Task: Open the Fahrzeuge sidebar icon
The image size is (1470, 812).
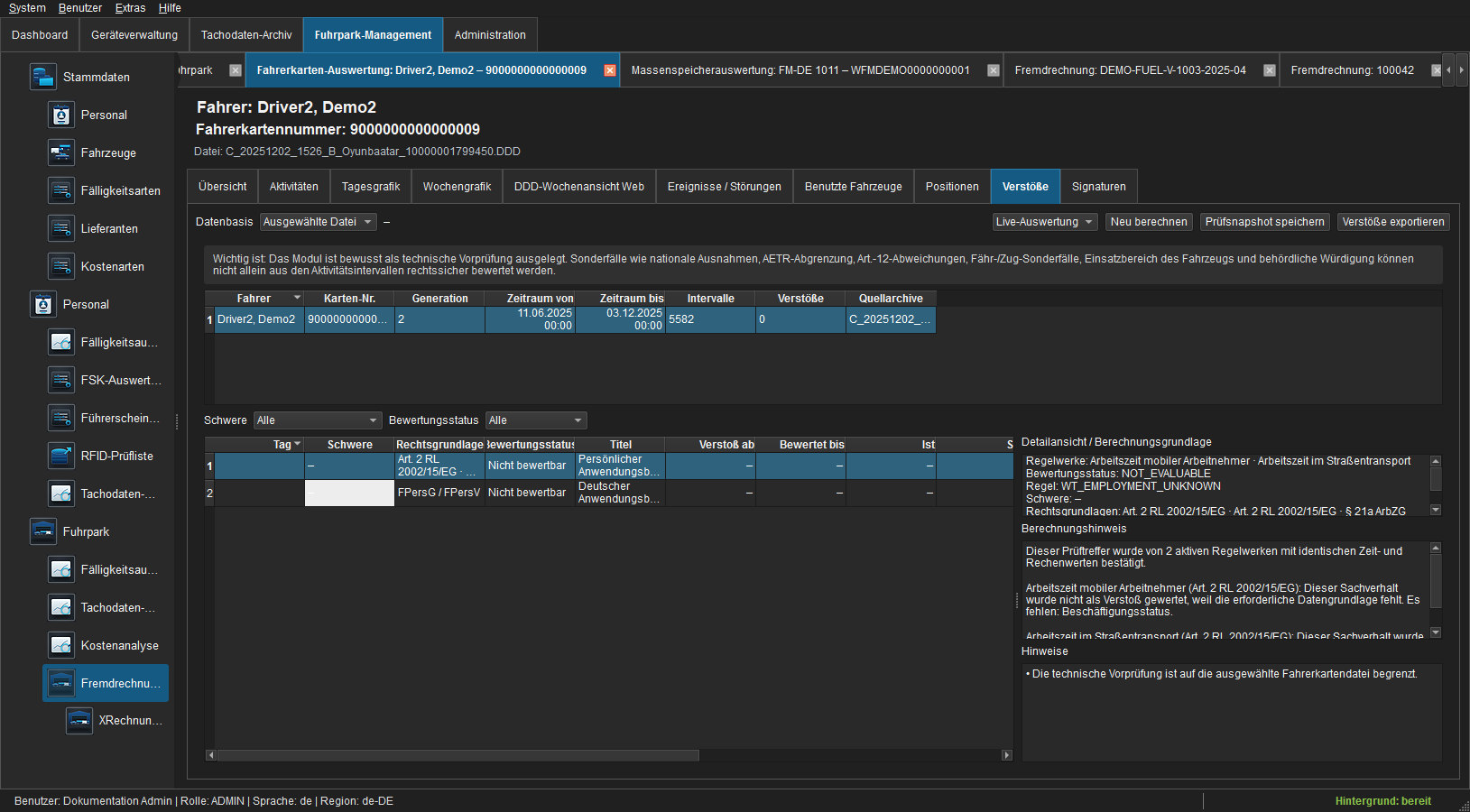Action: click(60, 152)
